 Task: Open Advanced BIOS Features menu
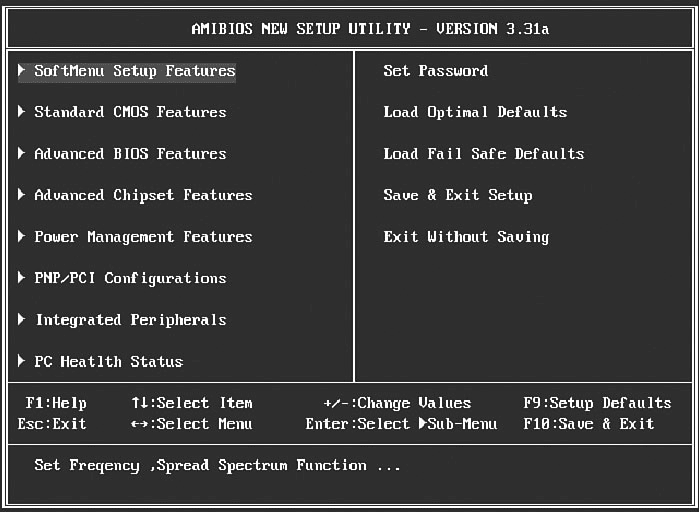tap(130, 154)
